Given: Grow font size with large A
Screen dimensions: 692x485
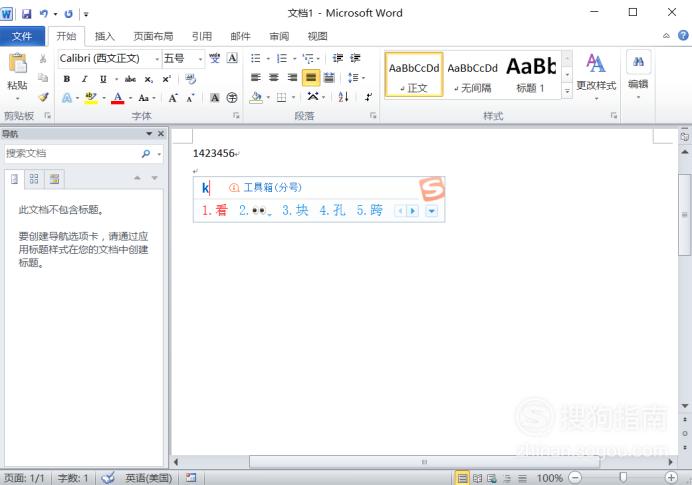Looking at the screenshot, I should pos(173,98).
